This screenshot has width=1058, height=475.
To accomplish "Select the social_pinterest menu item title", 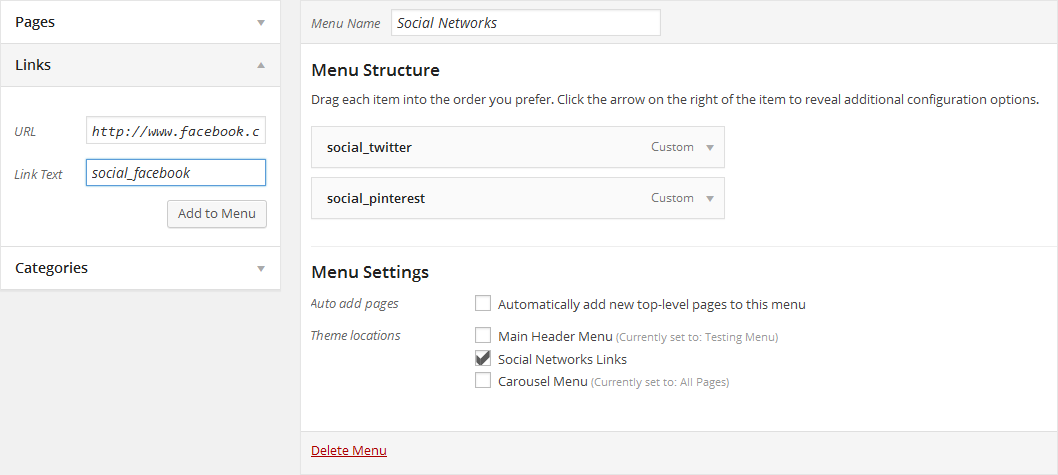I will (376, 198).
